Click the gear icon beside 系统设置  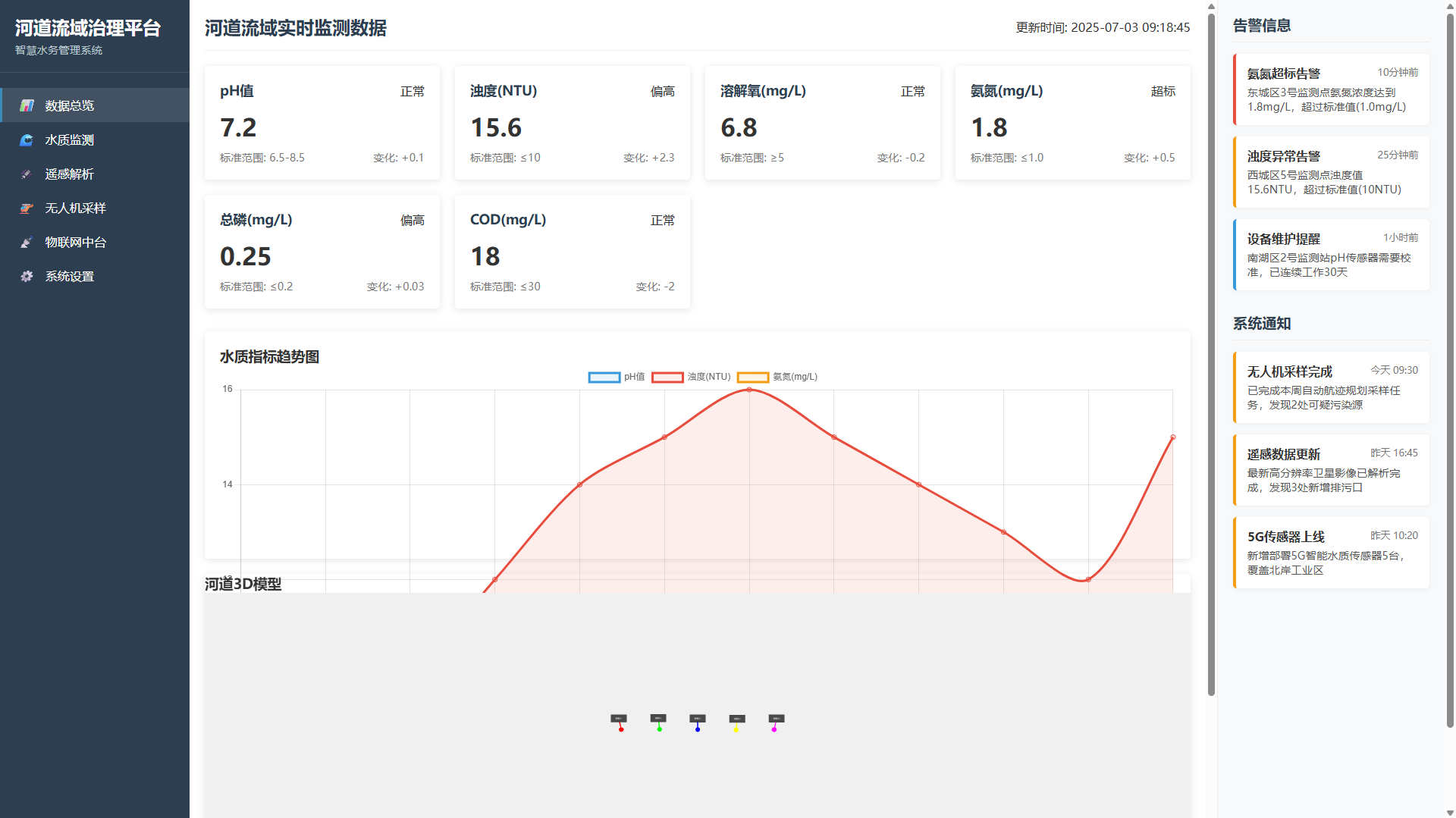click(27, 276)
